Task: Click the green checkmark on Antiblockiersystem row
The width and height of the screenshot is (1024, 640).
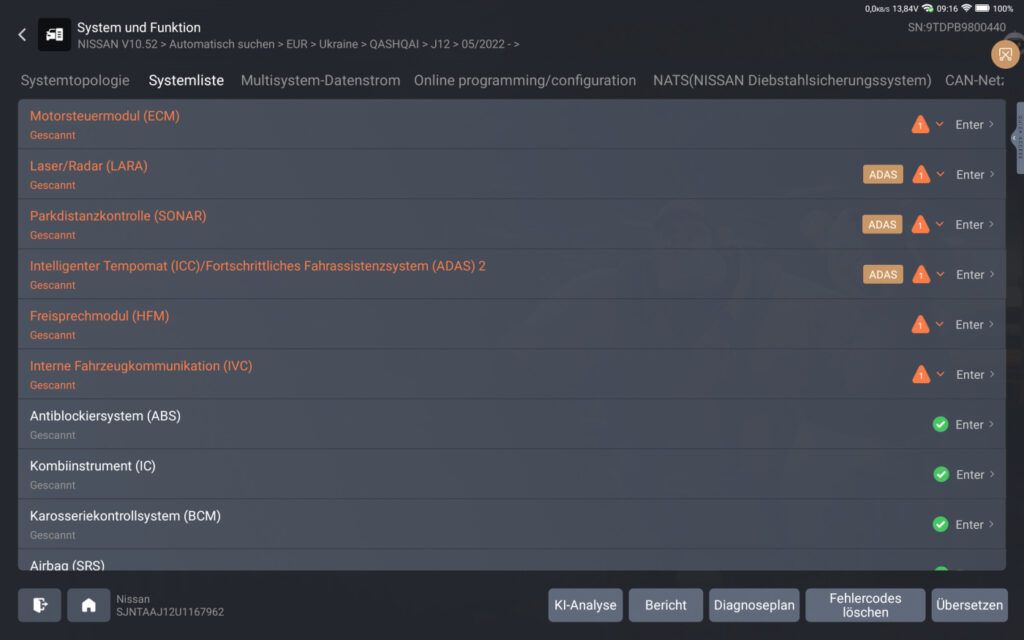Action: [940, 424]
